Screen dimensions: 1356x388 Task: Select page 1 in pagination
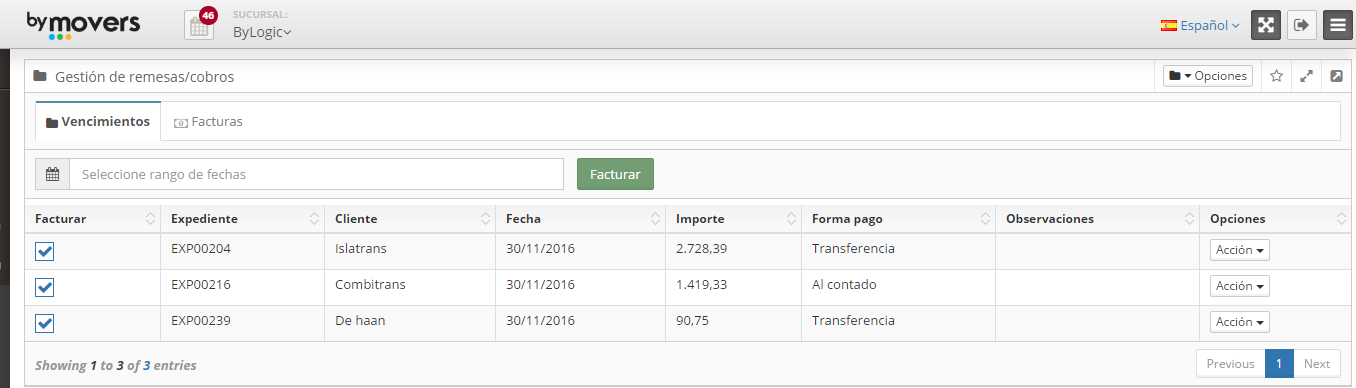click(x=1279, y=364)
